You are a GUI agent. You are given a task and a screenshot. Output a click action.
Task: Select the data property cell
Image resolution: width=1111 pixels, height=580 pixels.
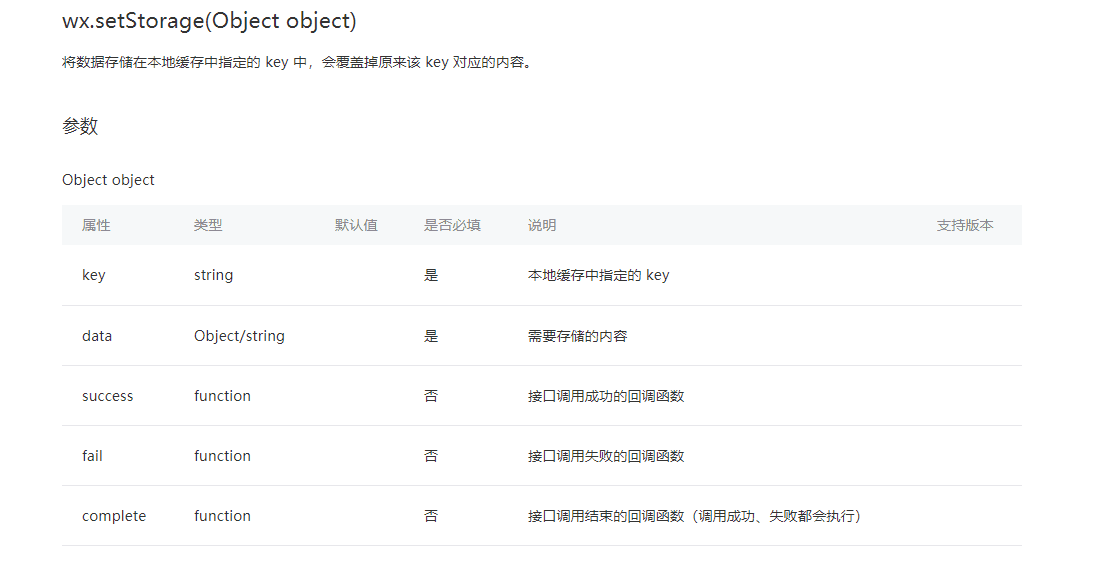click(x=97, y=336)
